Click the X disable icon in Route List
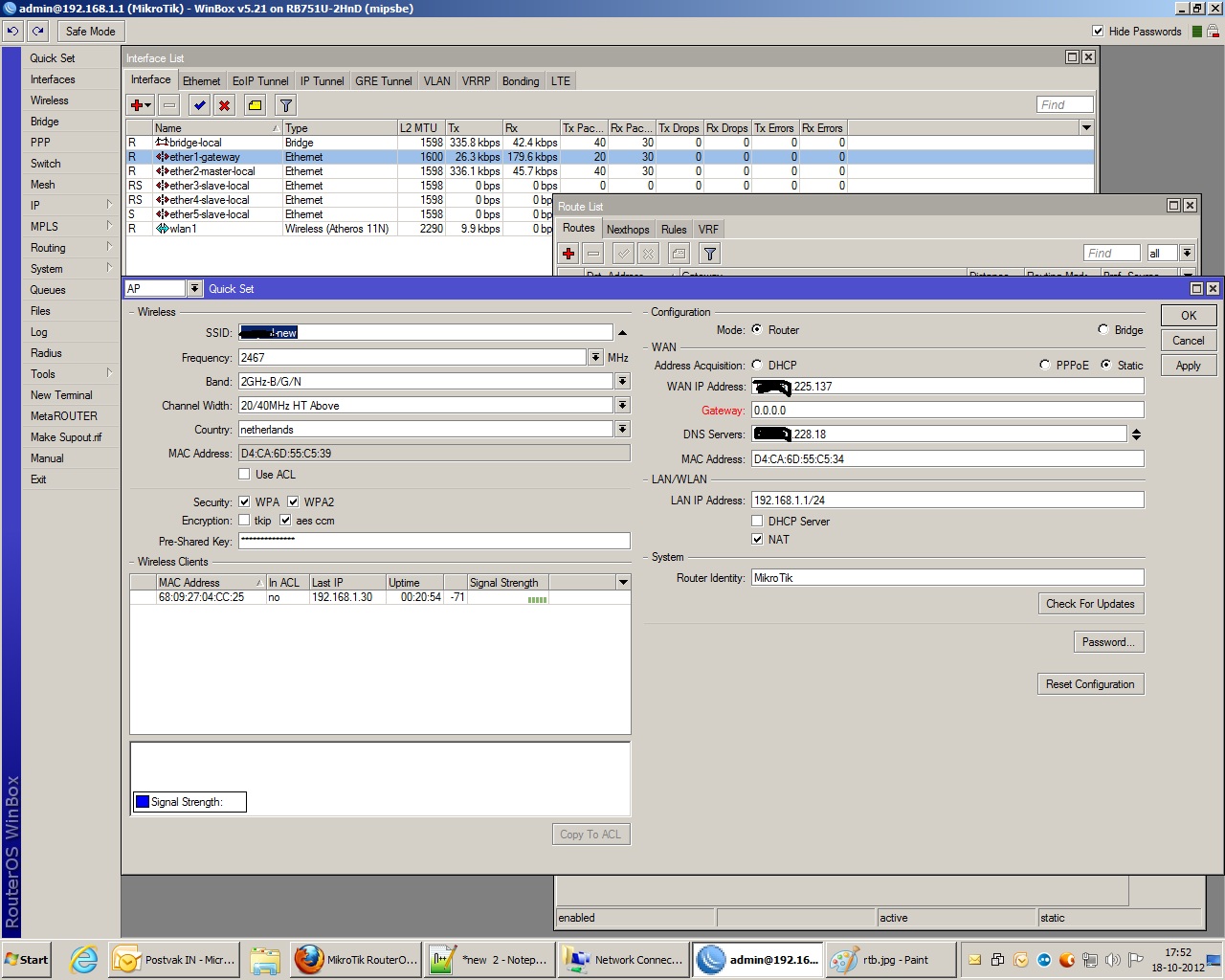This screenshot has width=1225, height=980. pyautogui.click(x=648, y=254)
